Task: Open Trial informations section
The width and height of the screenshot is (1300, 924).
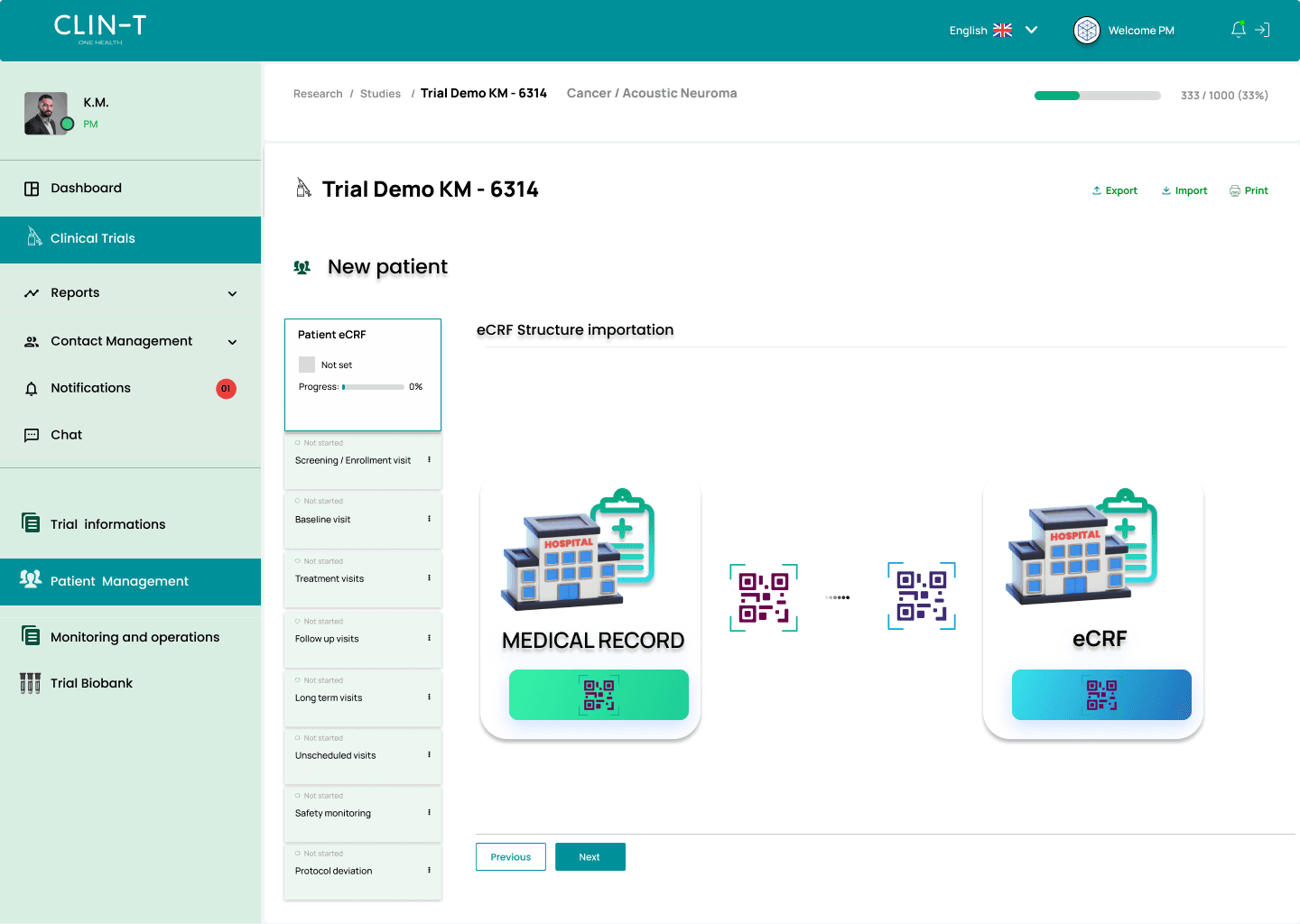Action: click(x=130, y=524)
